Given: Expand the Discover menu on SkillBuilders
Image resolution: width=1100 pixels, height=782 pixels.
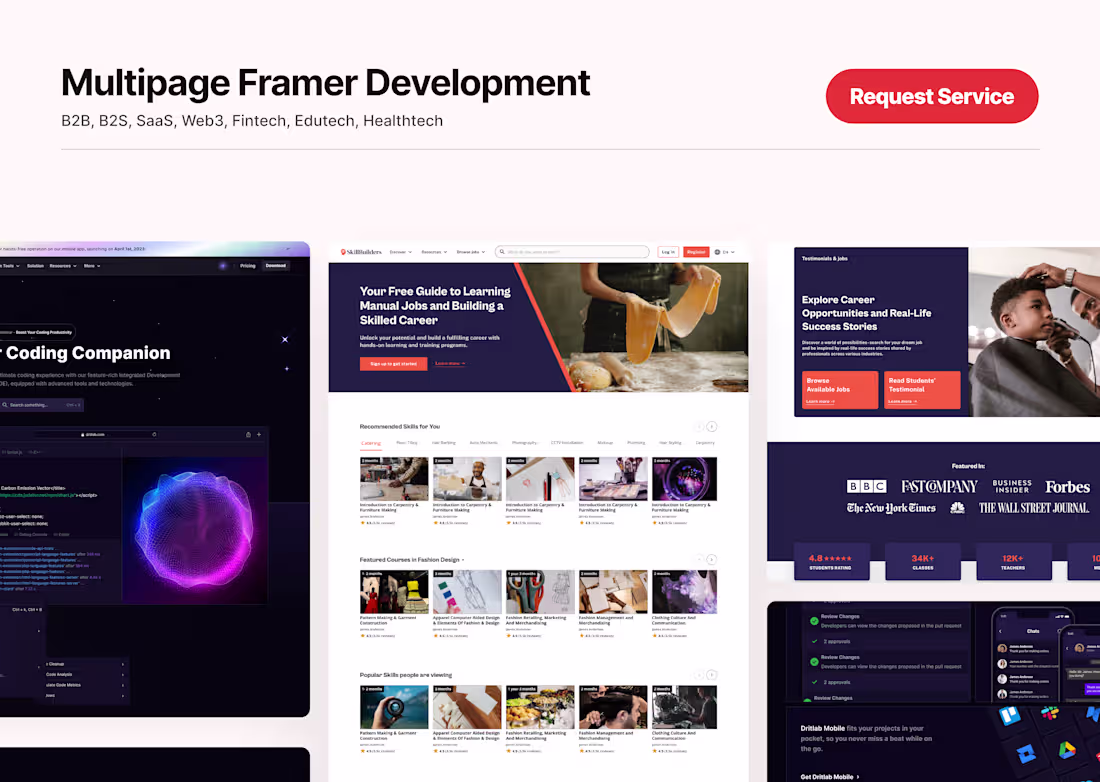Looking at the screenshot, I should [x=399, y=252].
